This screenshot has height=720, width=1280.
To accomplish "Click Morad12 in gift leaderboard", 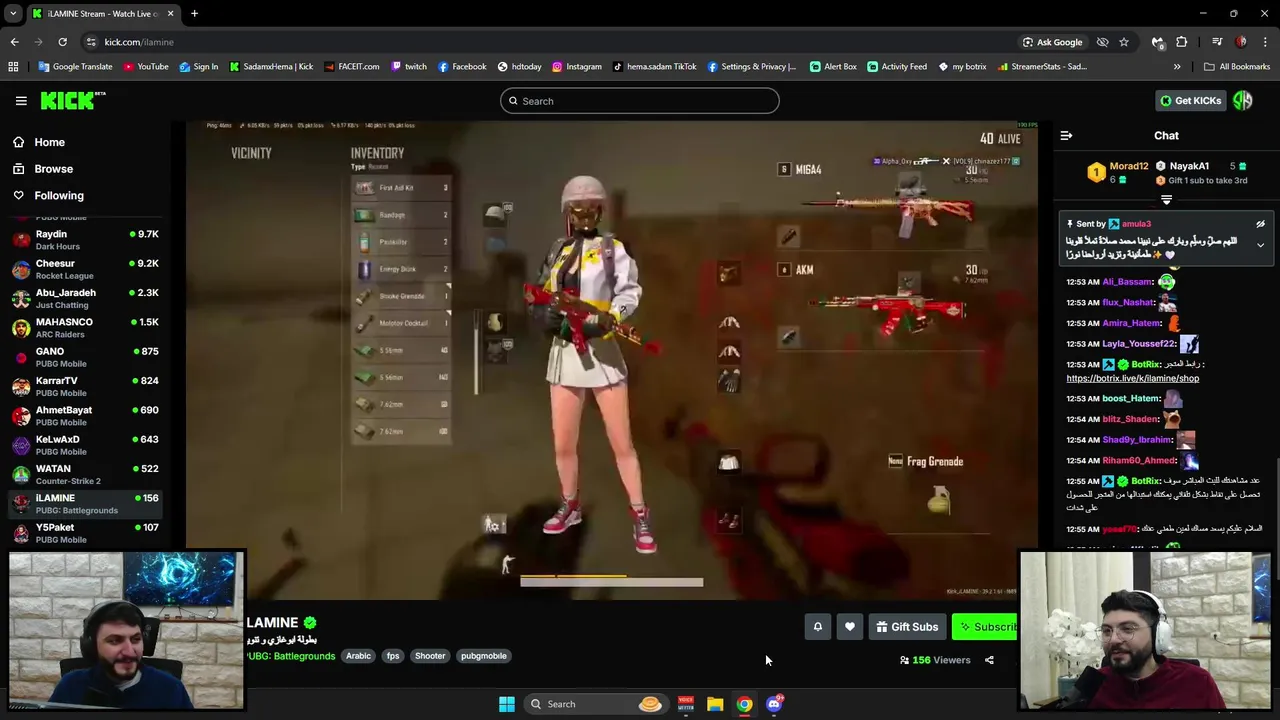I will pos(1128,166).
